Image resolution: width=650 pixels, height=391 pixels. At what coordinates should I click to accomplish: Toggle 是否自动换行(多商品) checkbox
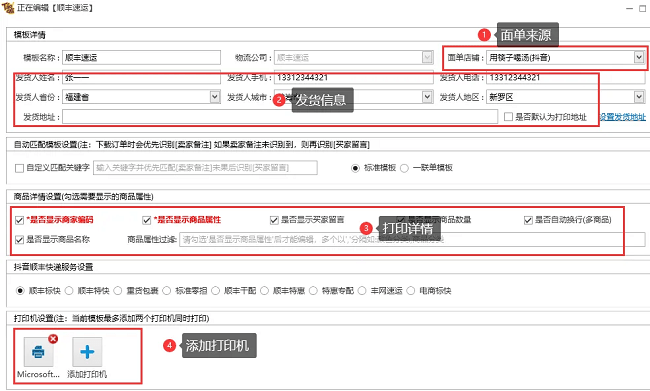click(x=528, y=220)
